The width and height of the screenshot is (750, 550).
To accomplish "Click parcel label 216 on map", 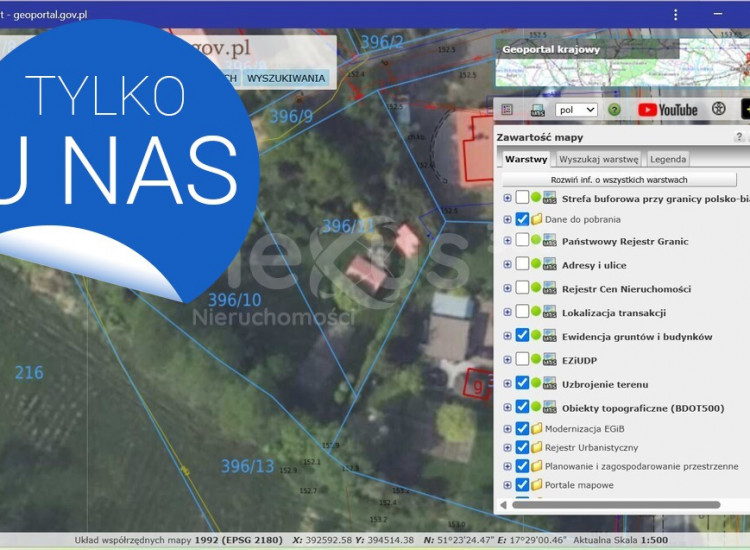I will [x=29, y=373].
